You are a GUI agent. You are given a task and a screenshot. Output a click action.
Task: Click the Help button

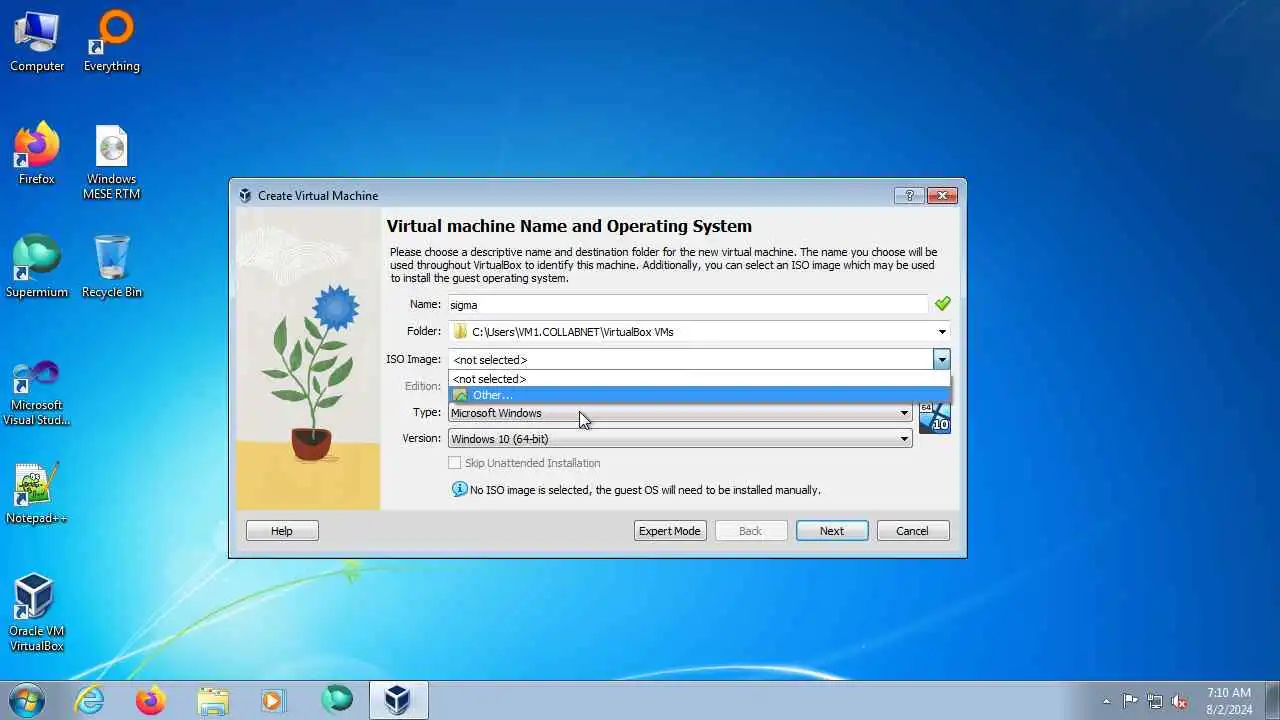[x=282, y=531]
